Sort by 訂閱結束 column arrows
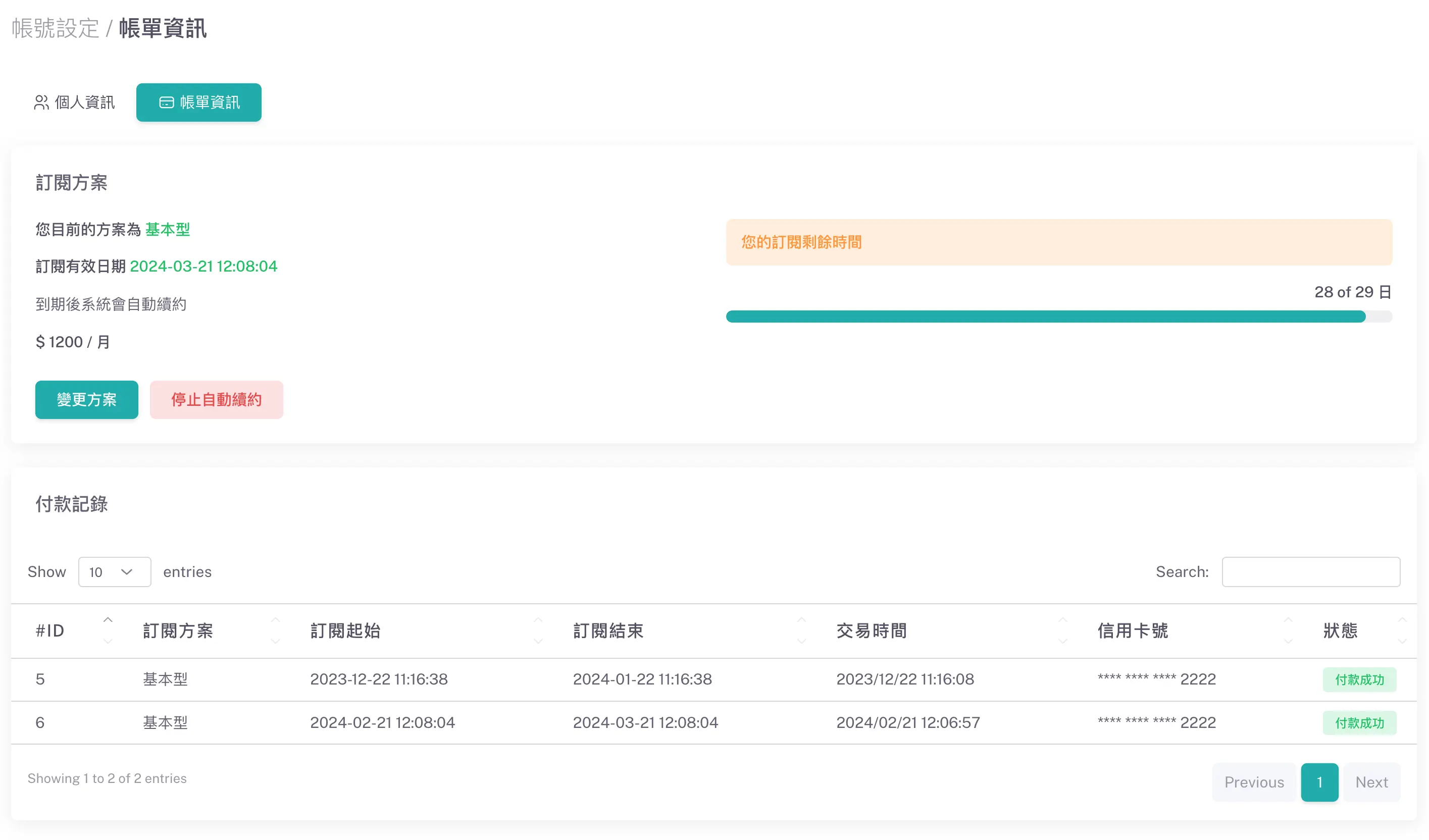Image resolution: width=1429 pixels, height=840 pixels. coord(801,631)
